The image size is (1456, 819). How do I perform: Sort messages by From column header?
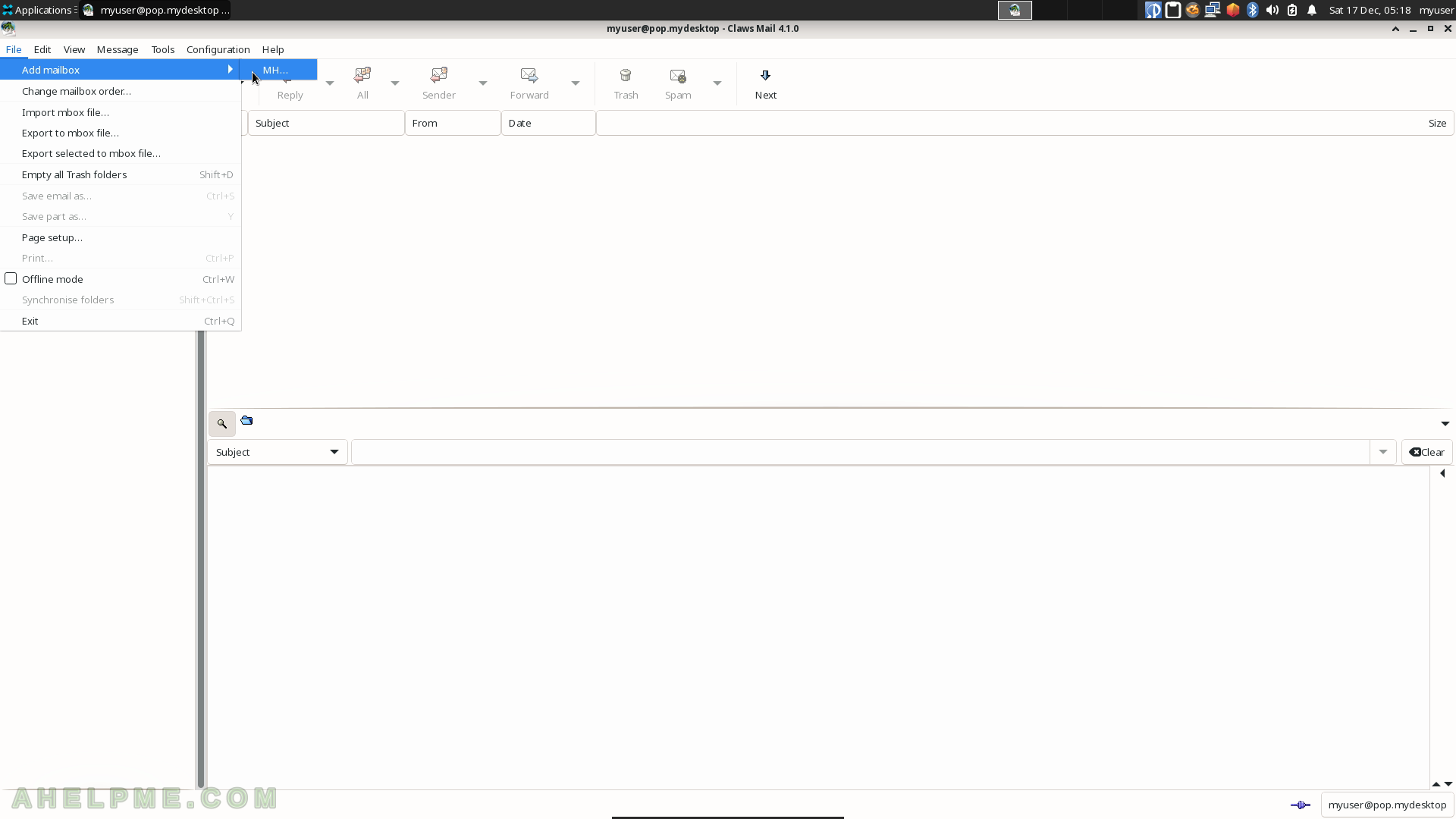click(453, 123)
